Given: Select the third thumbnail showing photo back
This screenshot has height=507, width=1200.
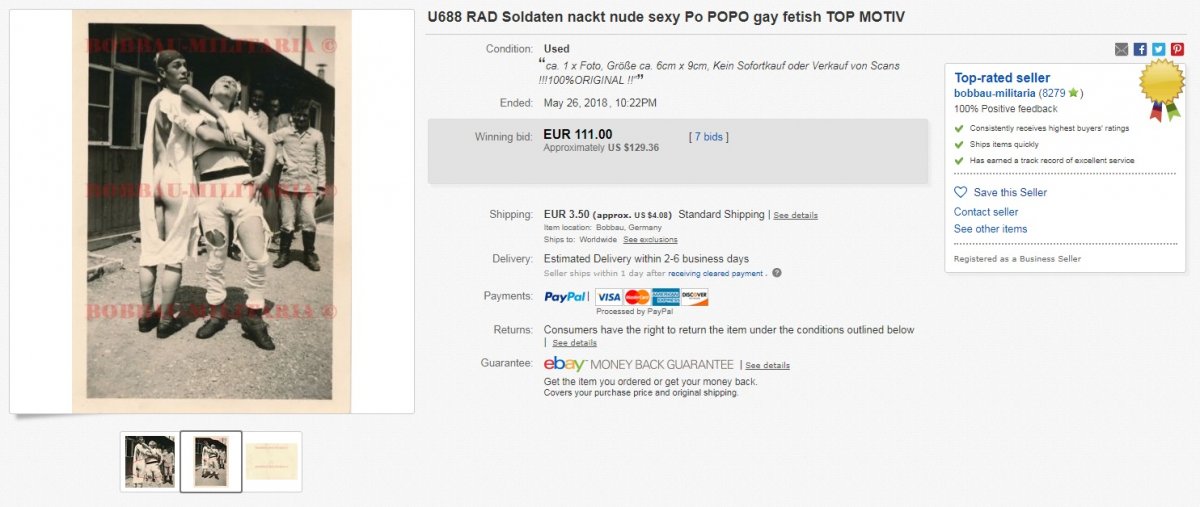Looking at the screenshot, I should [x=272, y=462].
